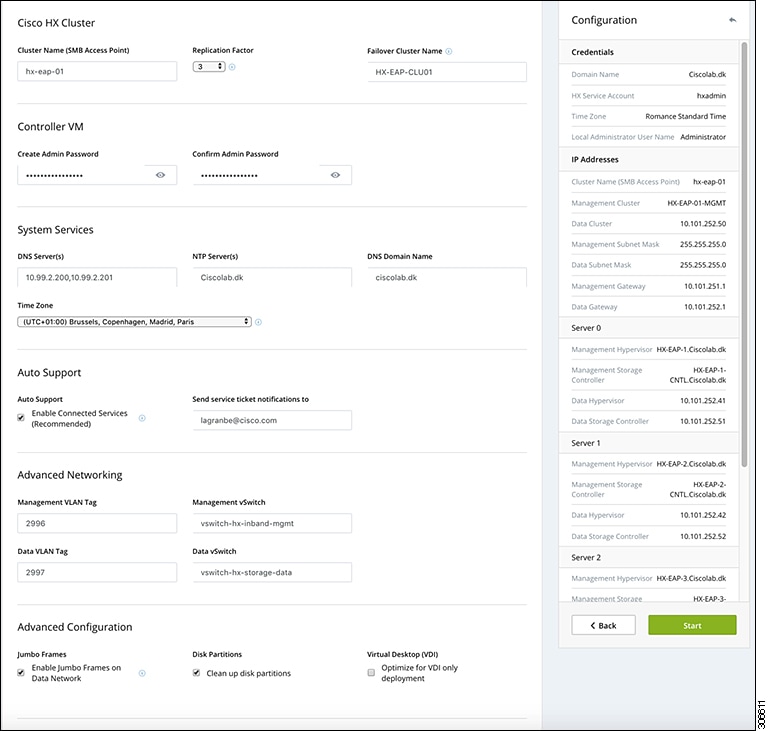Click the Start button
This screenshot has height=731, width=768.
pos(692,625)
